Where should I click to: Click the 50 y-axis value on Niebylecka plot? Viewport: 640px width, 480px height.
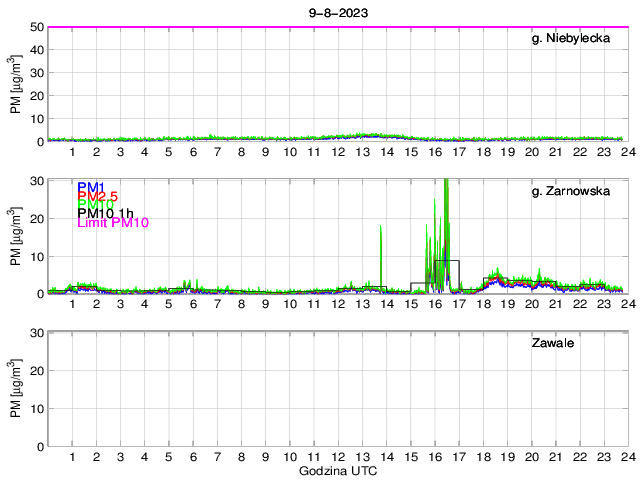[35, 27]
